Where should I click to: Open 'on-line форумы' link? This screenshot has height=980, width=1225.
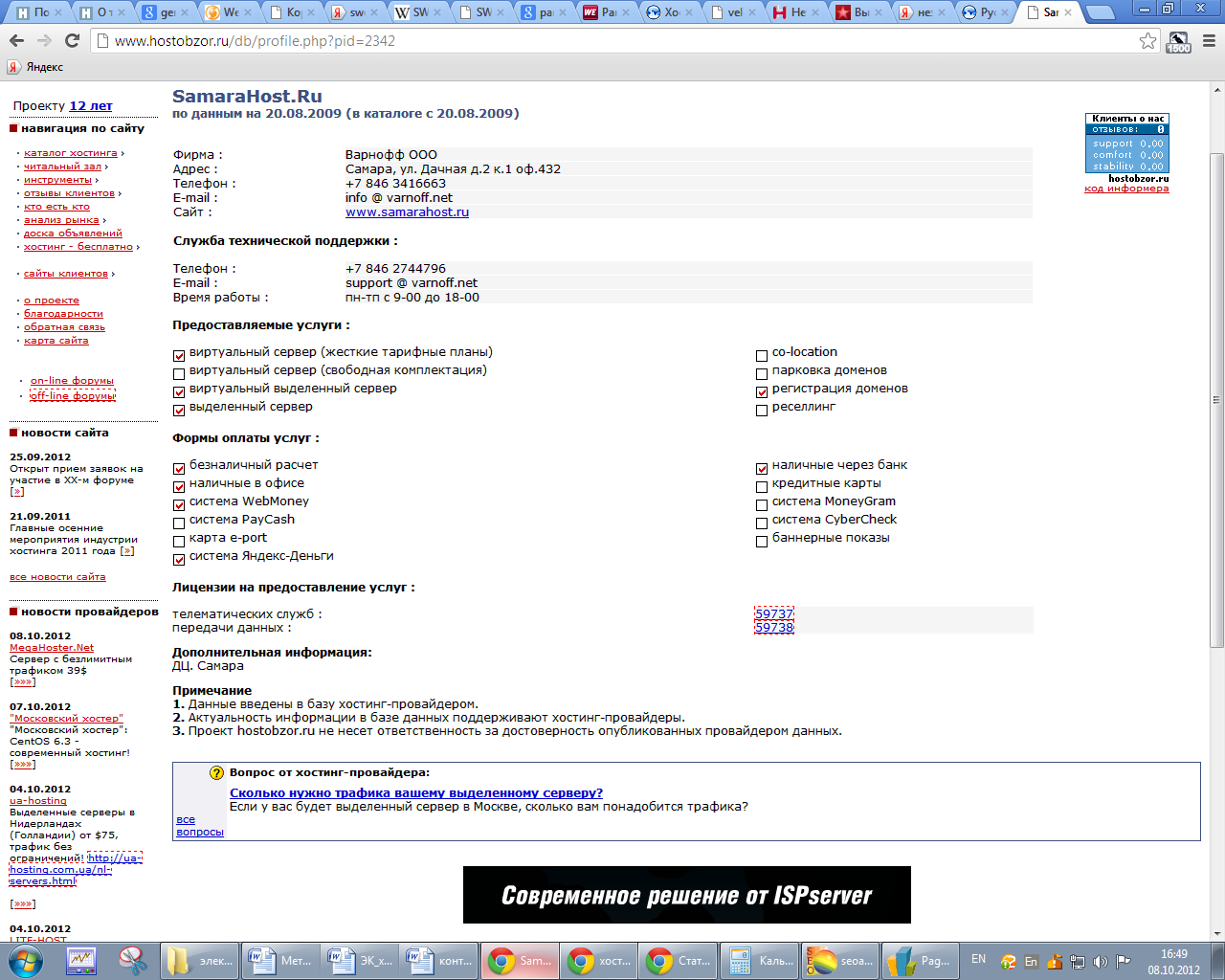point(72,381)
